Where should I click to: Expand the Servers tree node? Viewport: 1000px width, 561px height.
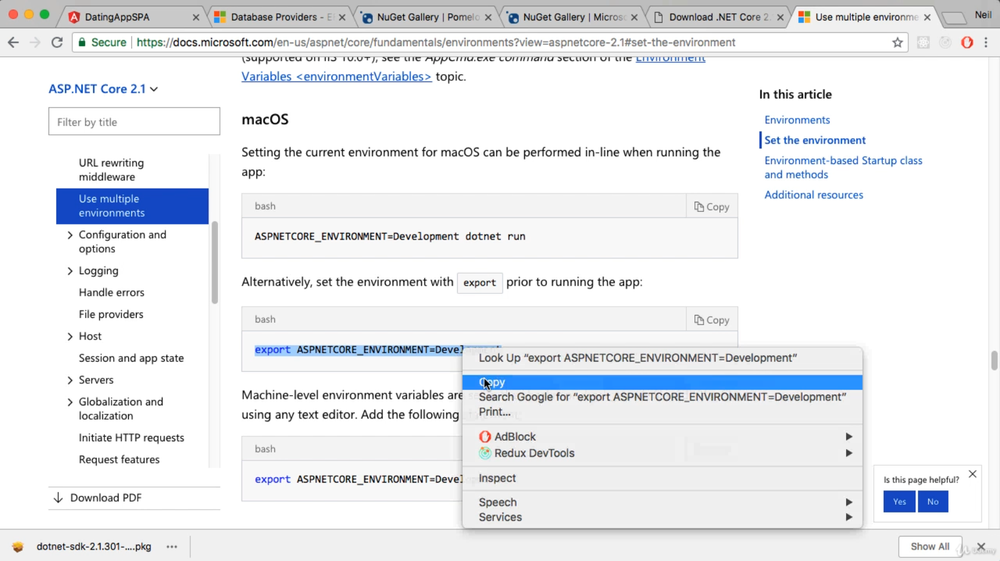coord(70,381)
